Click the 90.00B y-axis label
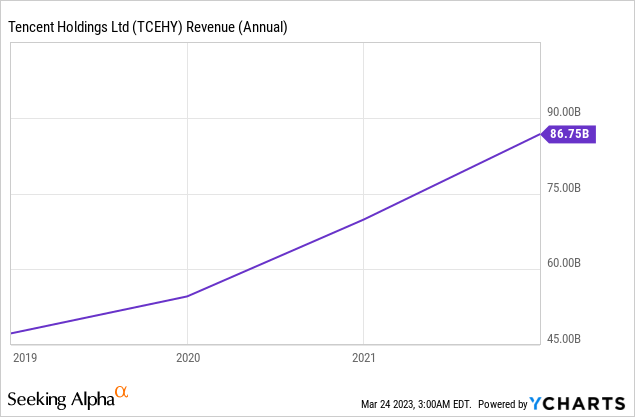The height and width of the screenshot is (417, 635). point(564,112)
